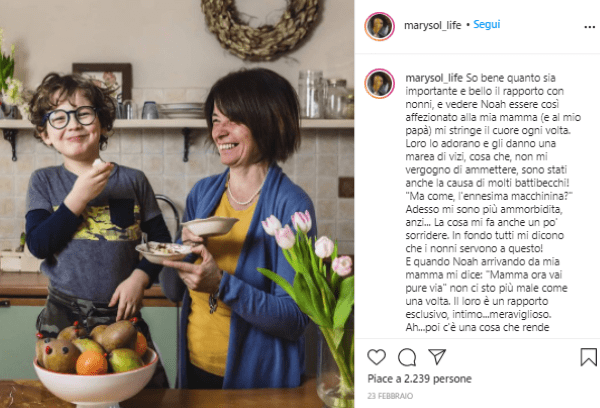Click the framed picture on shelf
This screenshot has height=408, width=600.
point(103,80)
